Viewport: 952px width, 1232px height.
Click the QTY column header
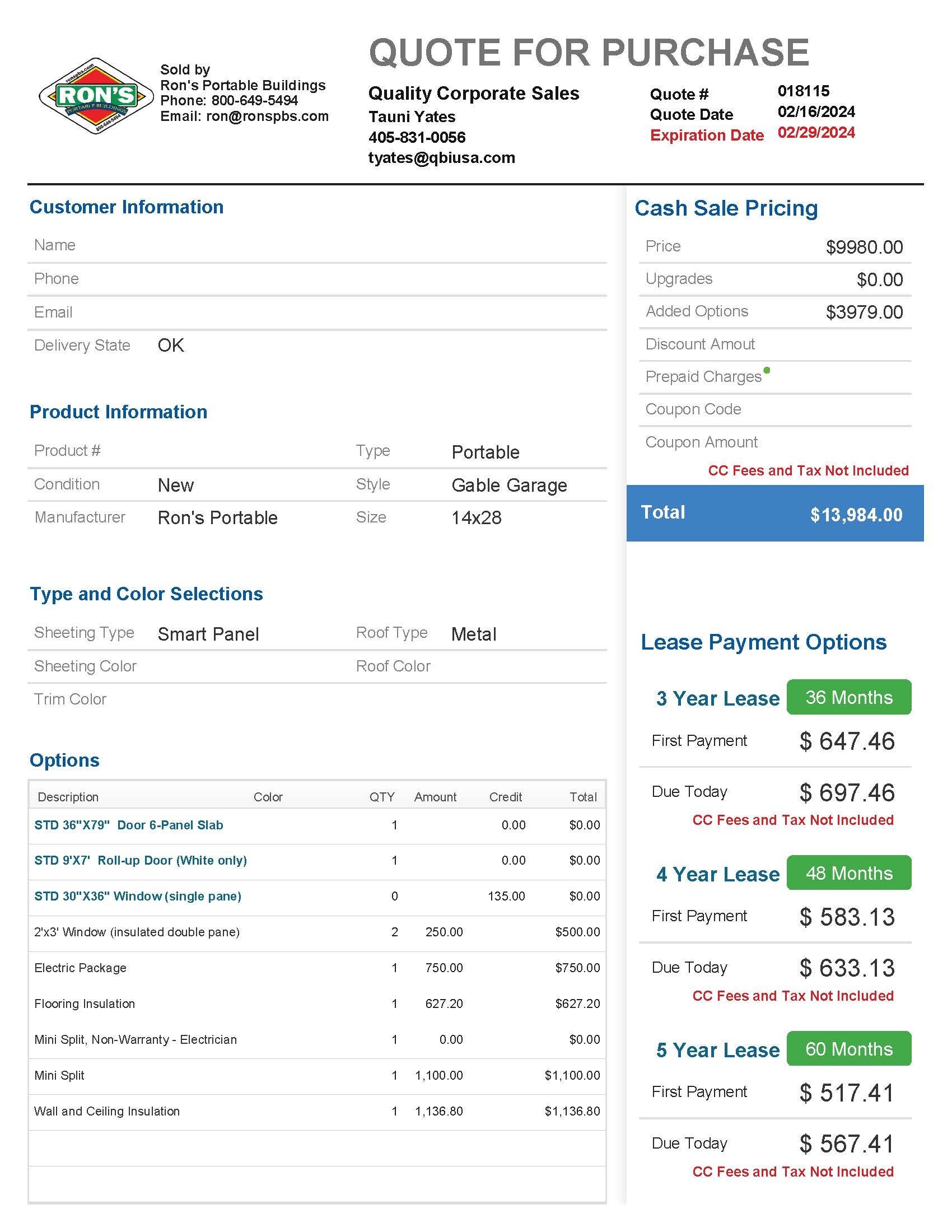(382, 797)
